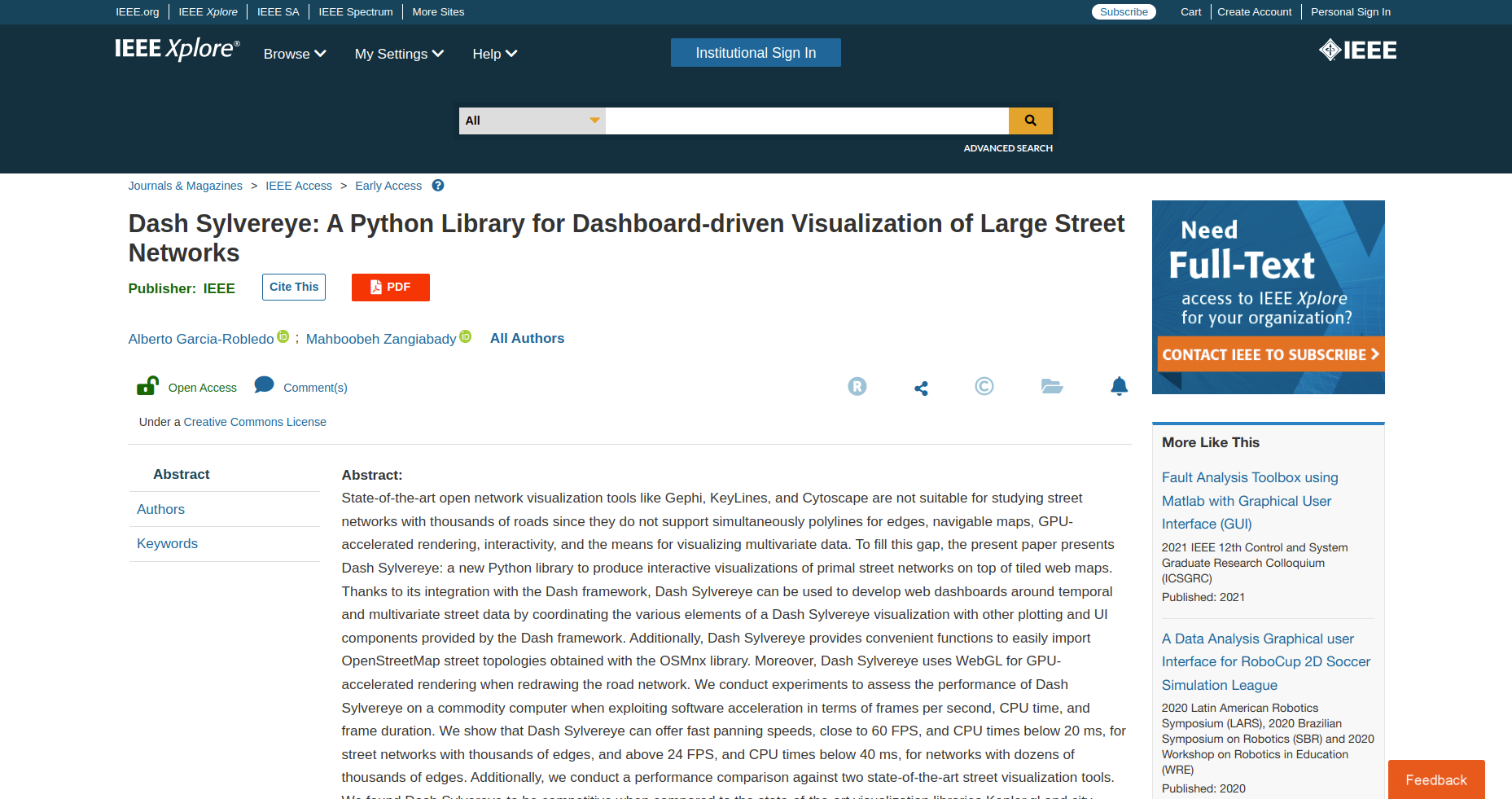Open the All search category dropdown
Viewport: 1512px width, 799px height.
coord(532,121)
